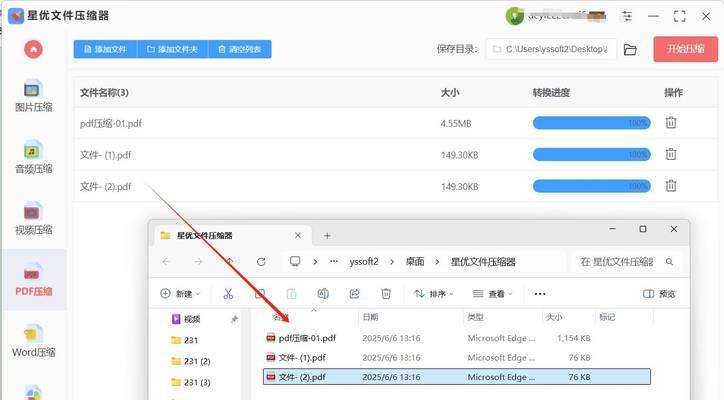Go back in File Explorer
724x400 pixels.
pyautogui.click(x=166, y=262)
